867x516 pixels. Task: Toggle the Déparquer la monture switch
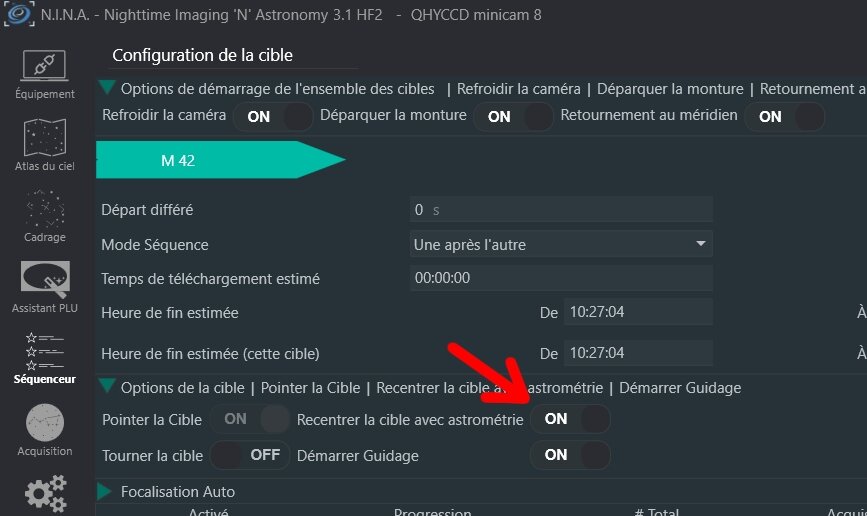(x=513, y=116)
